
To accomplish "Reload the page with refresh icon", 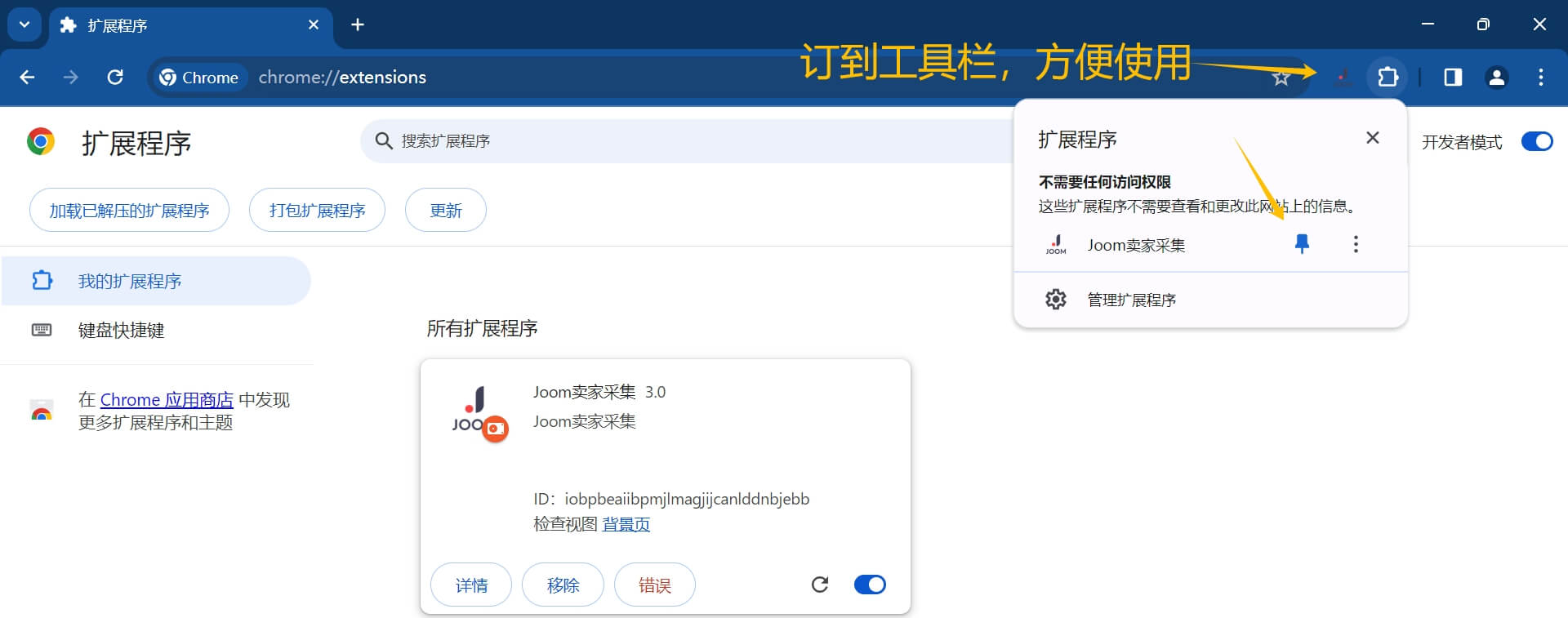I will point(115,78).
